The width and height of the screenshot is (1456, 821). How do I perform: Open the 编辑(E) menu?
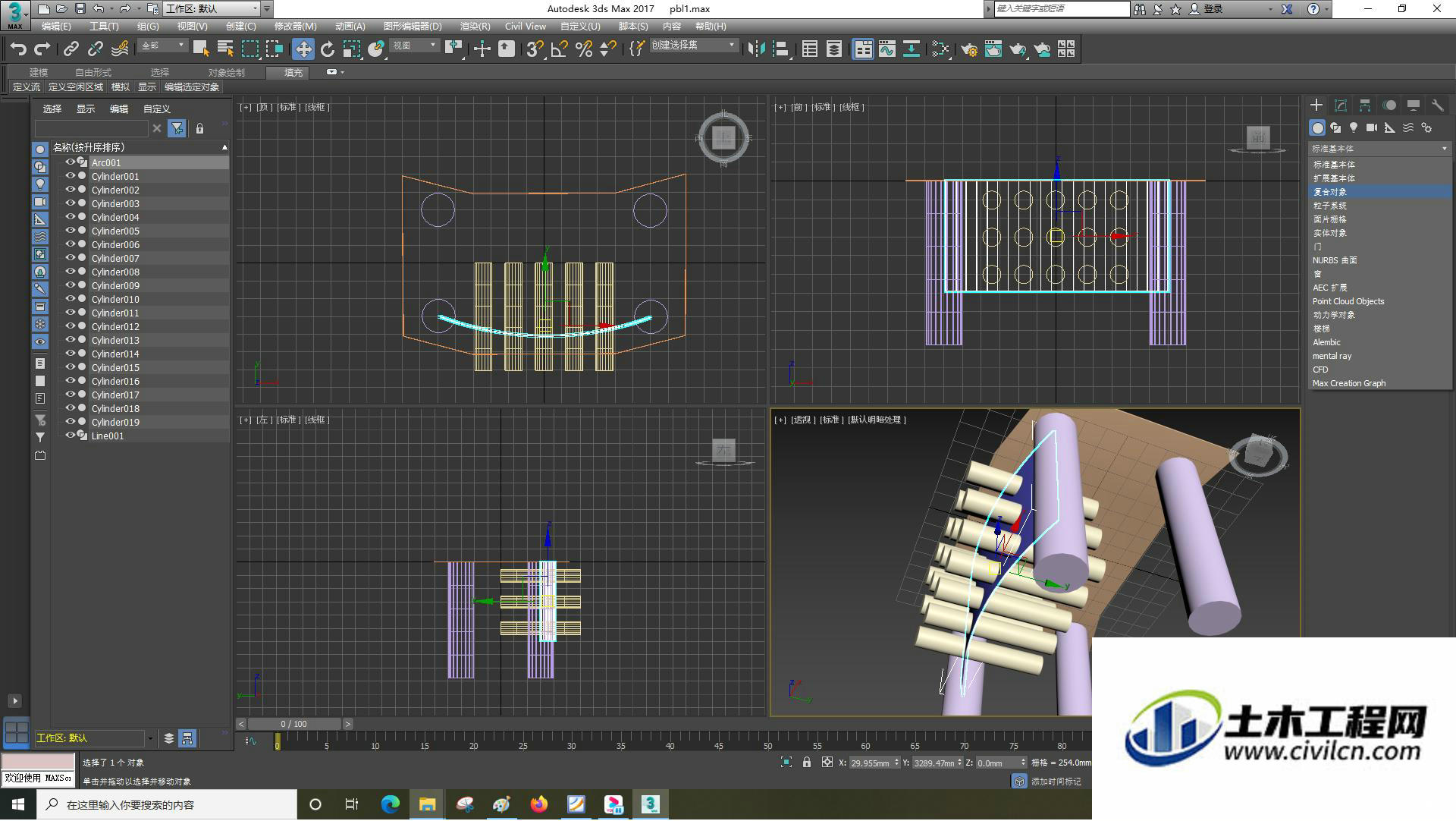point(56,26)
